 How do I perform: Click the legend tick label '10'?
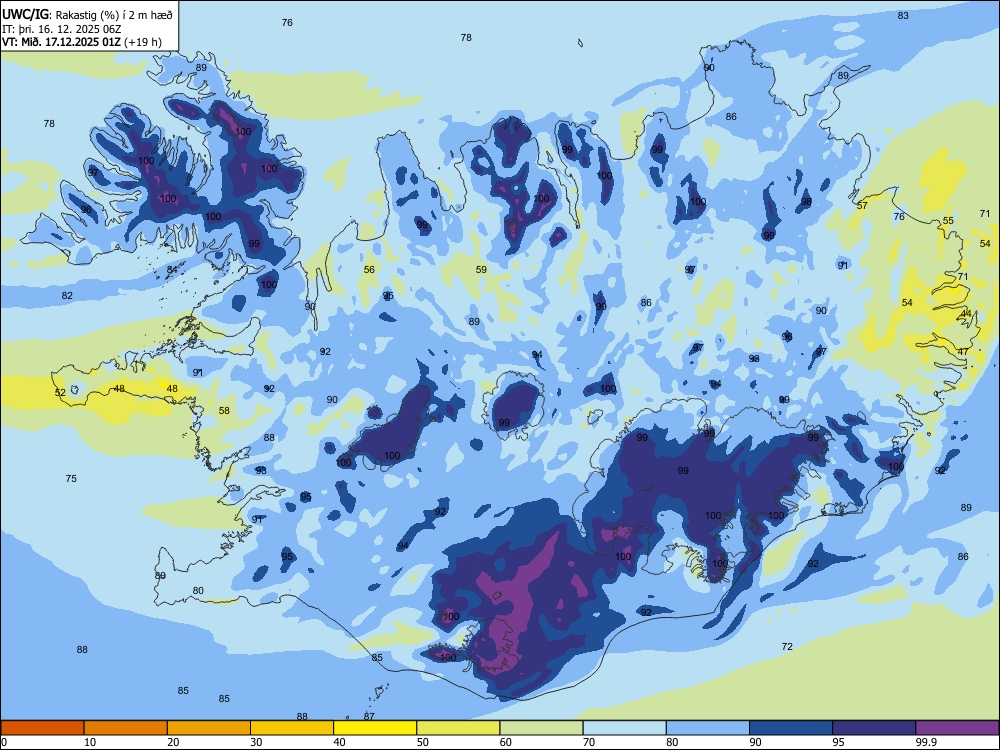pos(90,742)
